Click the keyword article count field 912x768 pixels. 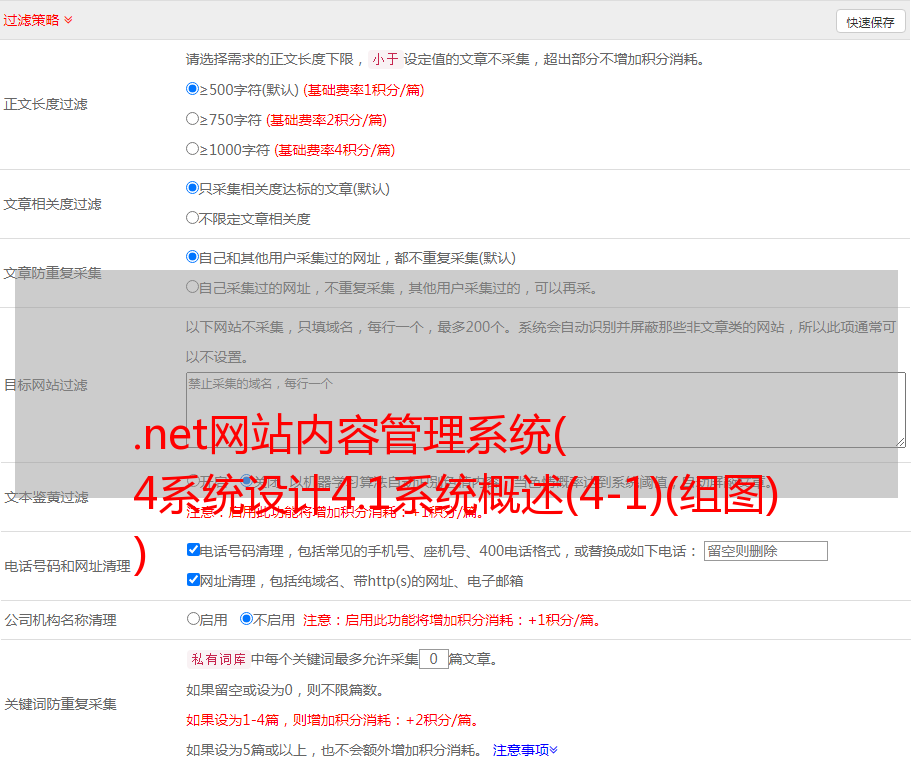434,659
